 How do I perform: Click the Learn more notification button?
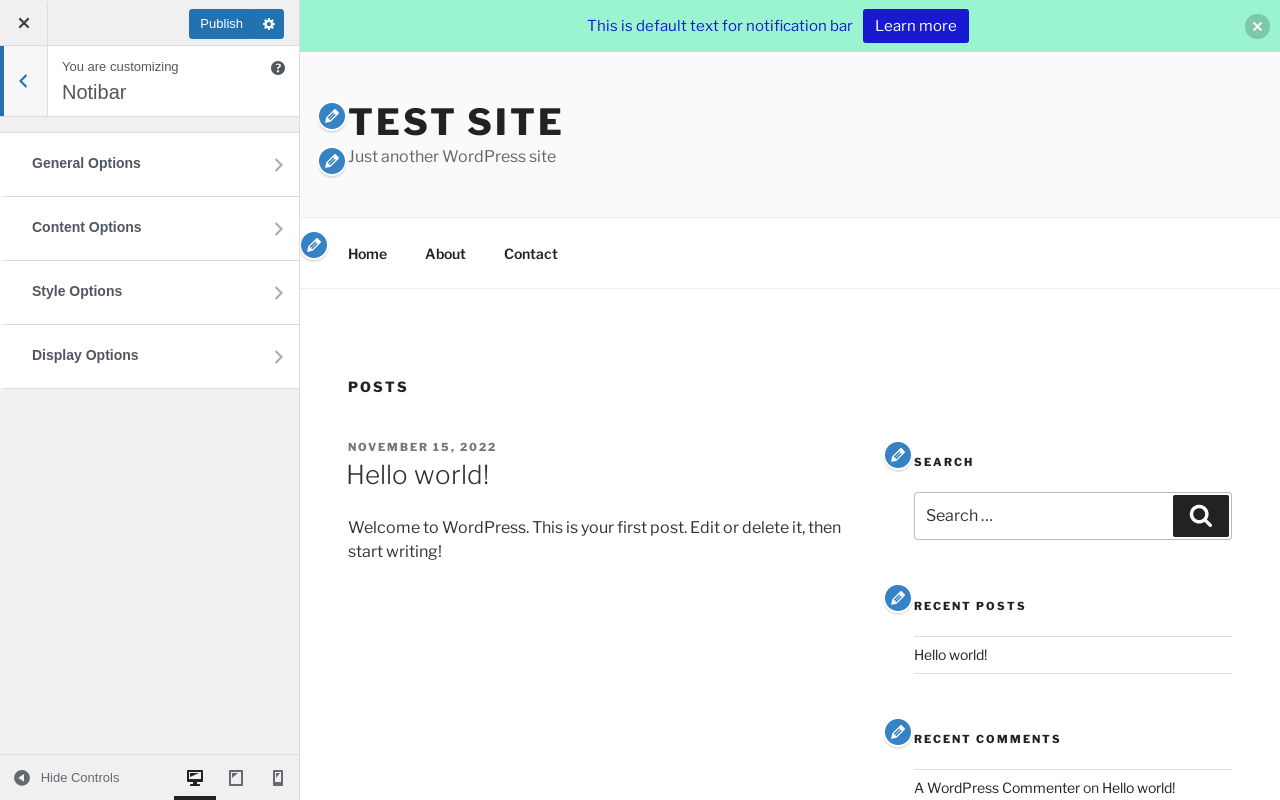(915, 26)
